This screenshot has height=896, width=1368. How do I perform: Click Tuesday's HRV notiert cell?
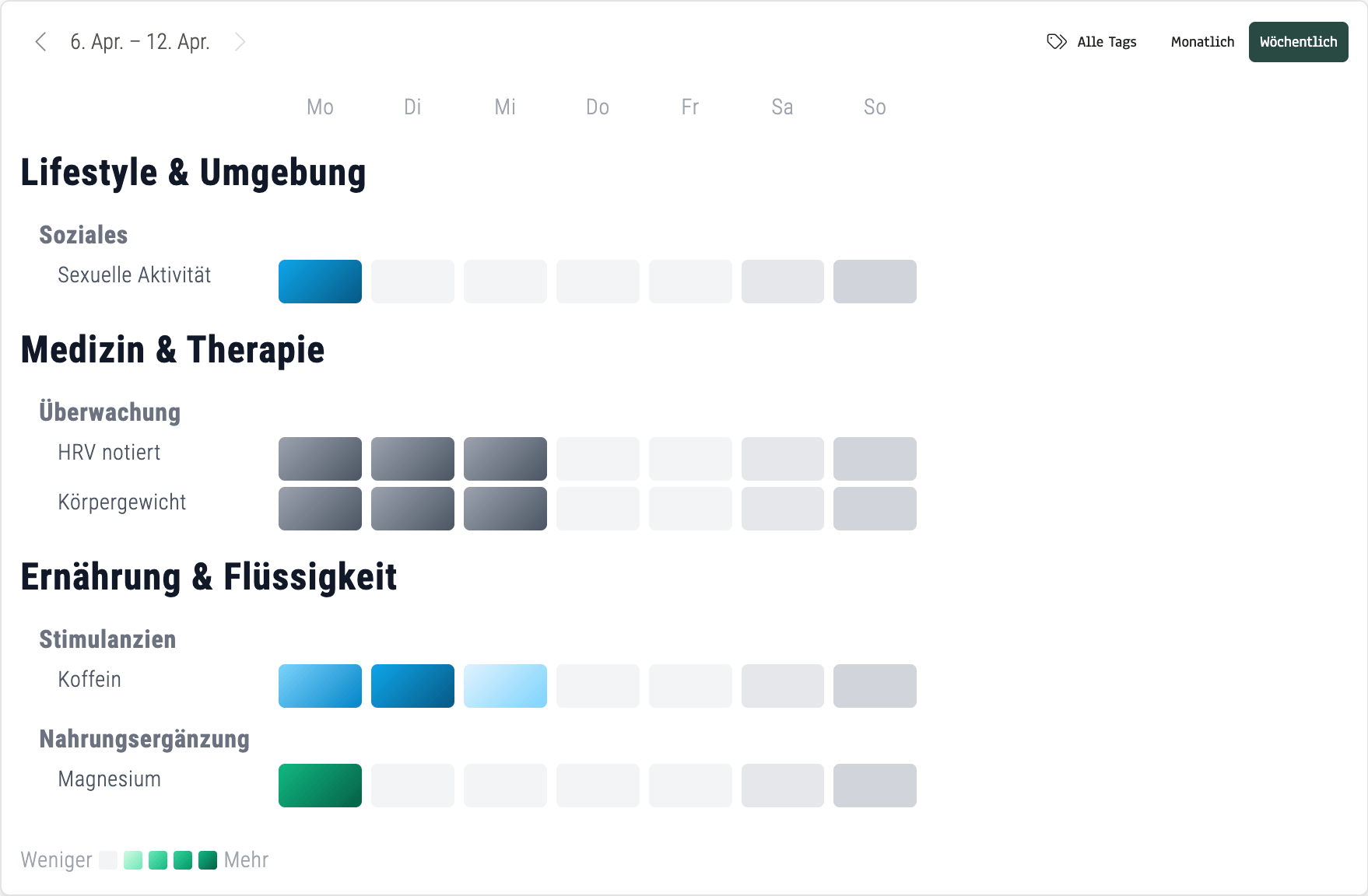tap(412, 459)
